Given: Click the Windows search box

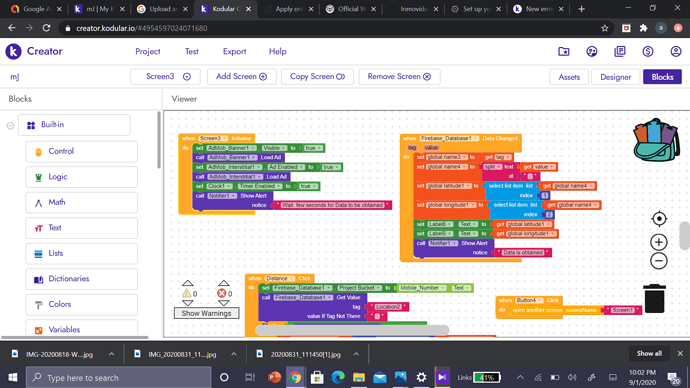Looking at the screenshot, I should (x=118, y=377).
